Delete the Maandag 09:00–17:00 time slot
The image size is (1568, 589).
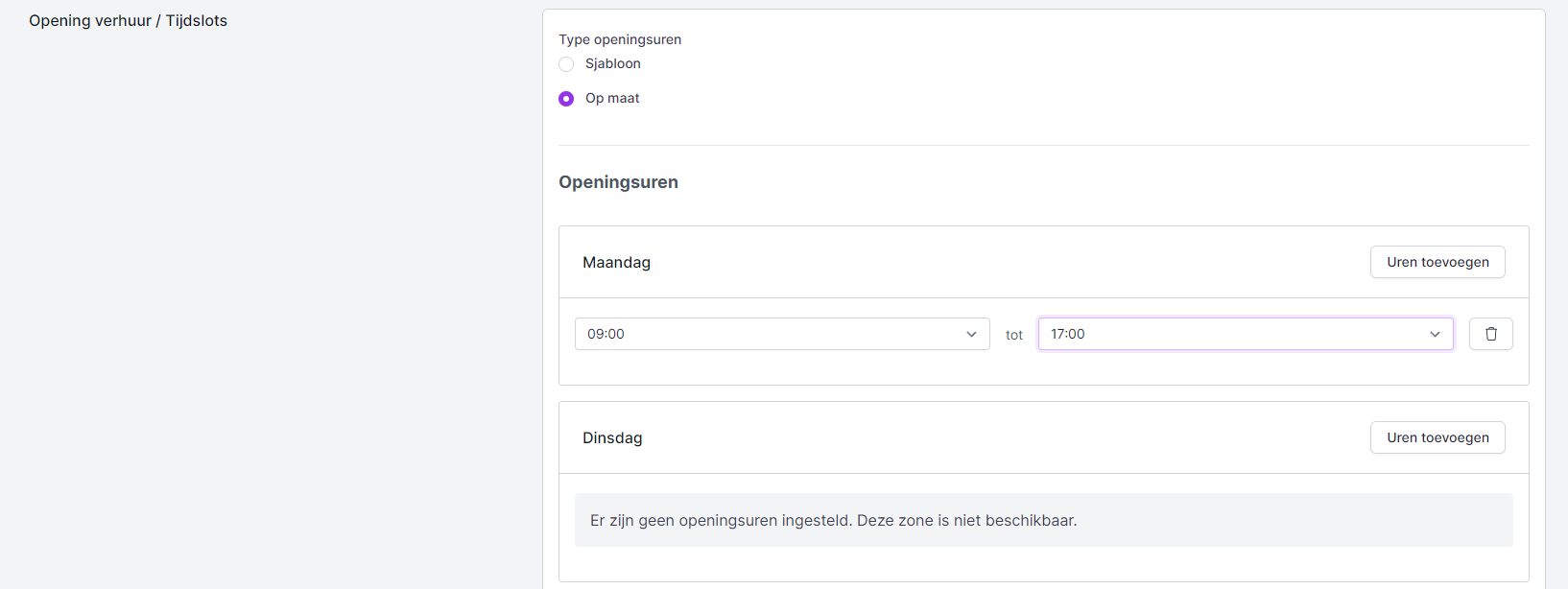[x=1490, y=334]
